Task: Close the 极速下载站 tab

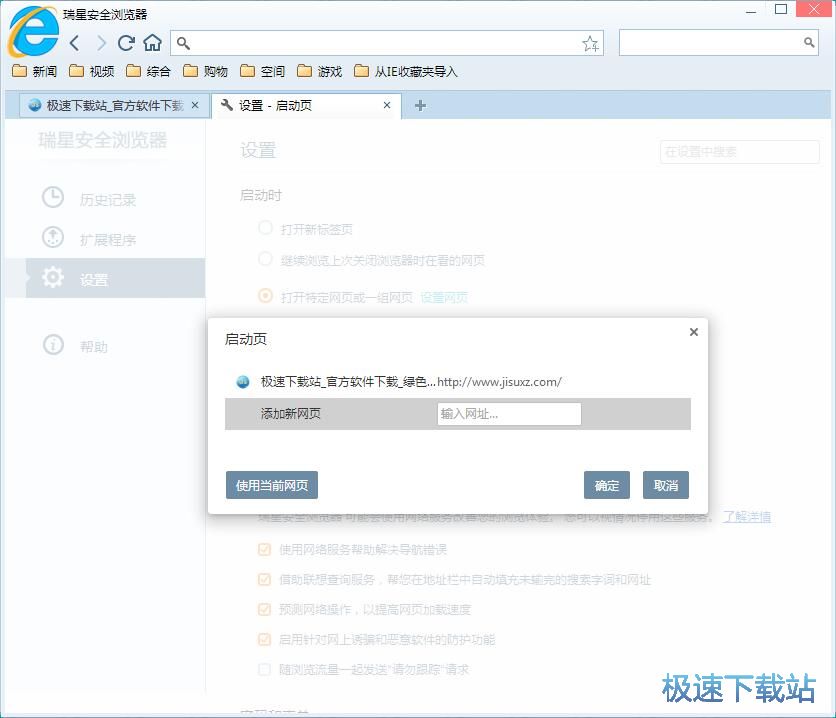Action: tap(195, 105)
